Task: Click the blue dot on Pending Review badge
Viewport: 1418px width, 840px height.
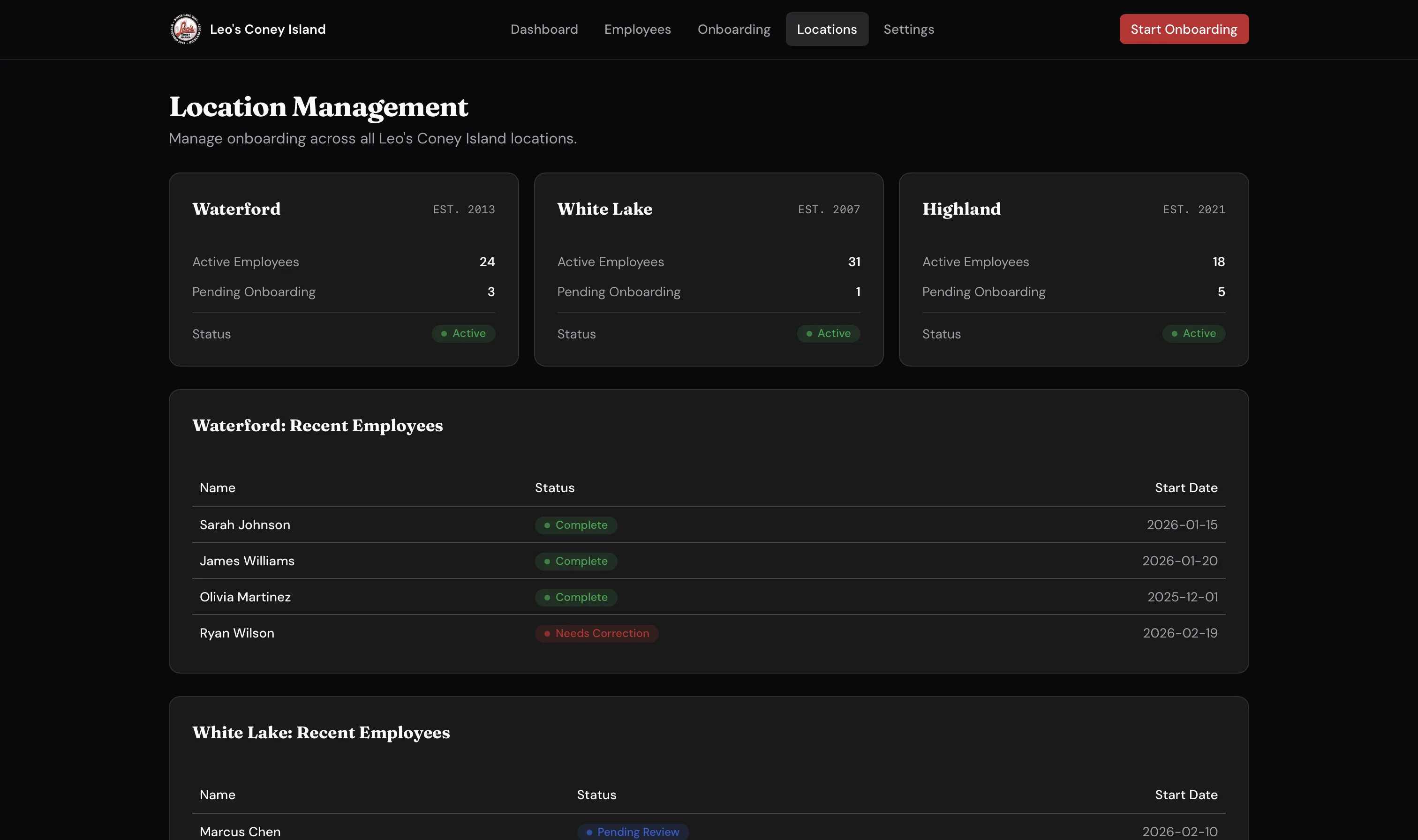Action: (588, 832)
